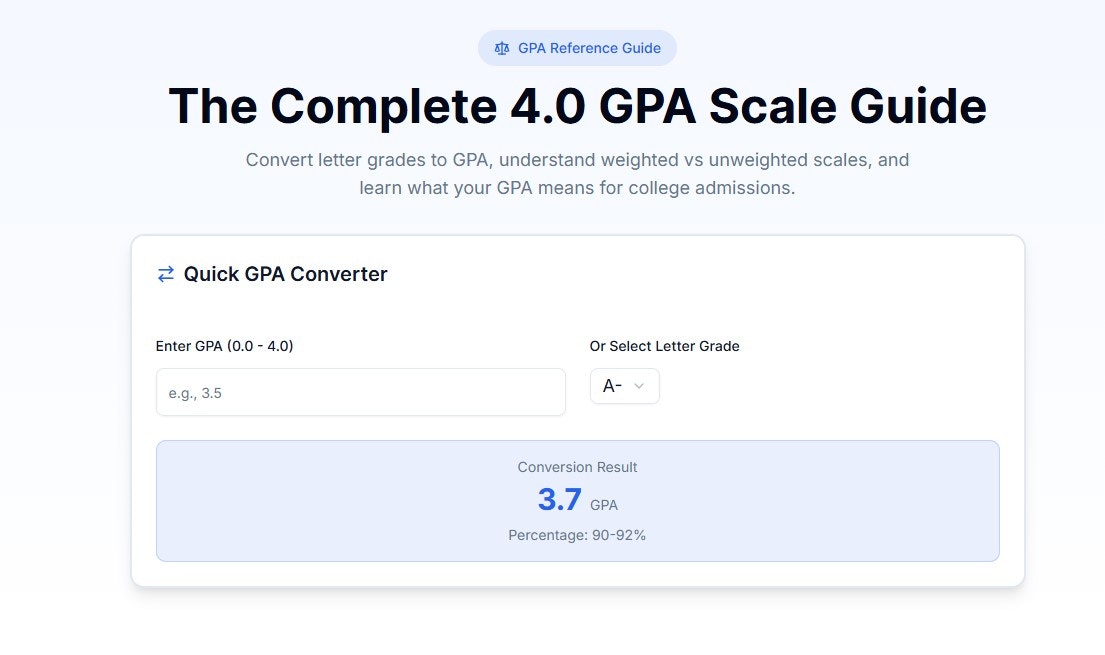The height and width of the screenshot is (655, 1105).
Task: Click the Conversion Result heading label
Action: [577, 467]
